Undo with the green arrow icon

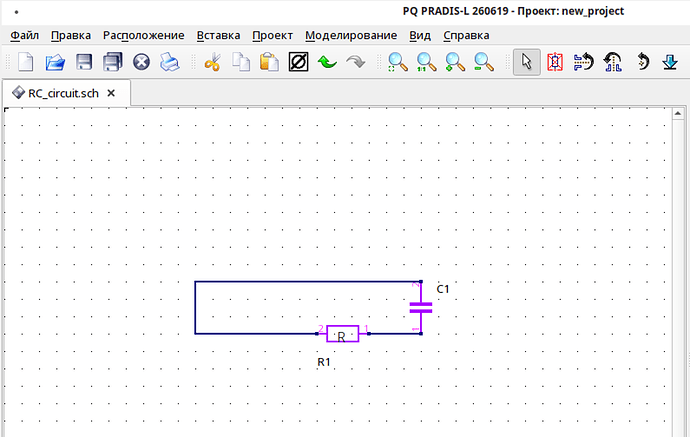(327, 62)
